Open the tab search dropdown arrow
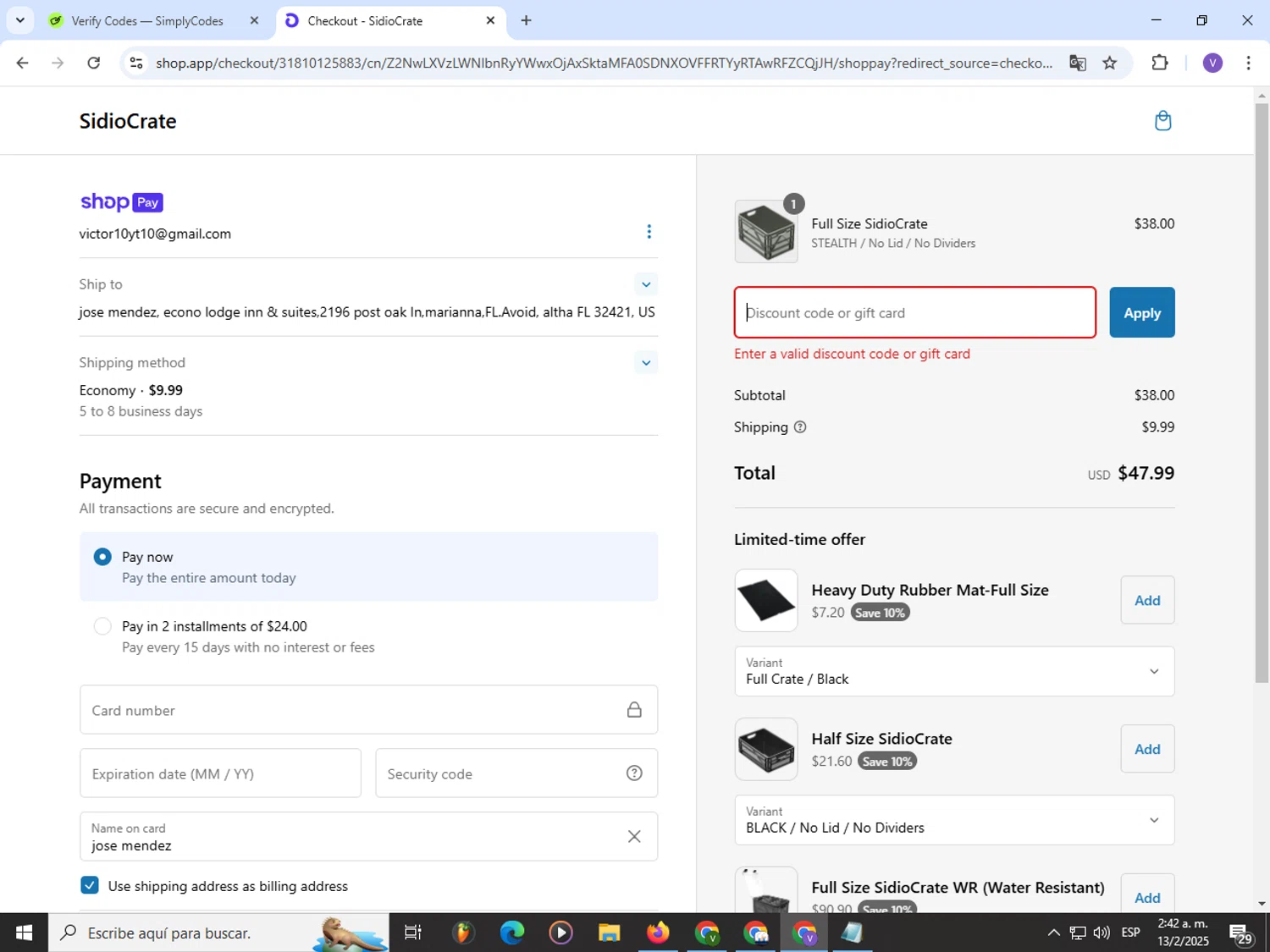The image size is (1270, 952). pyautogui.click(x=19, y=20)
